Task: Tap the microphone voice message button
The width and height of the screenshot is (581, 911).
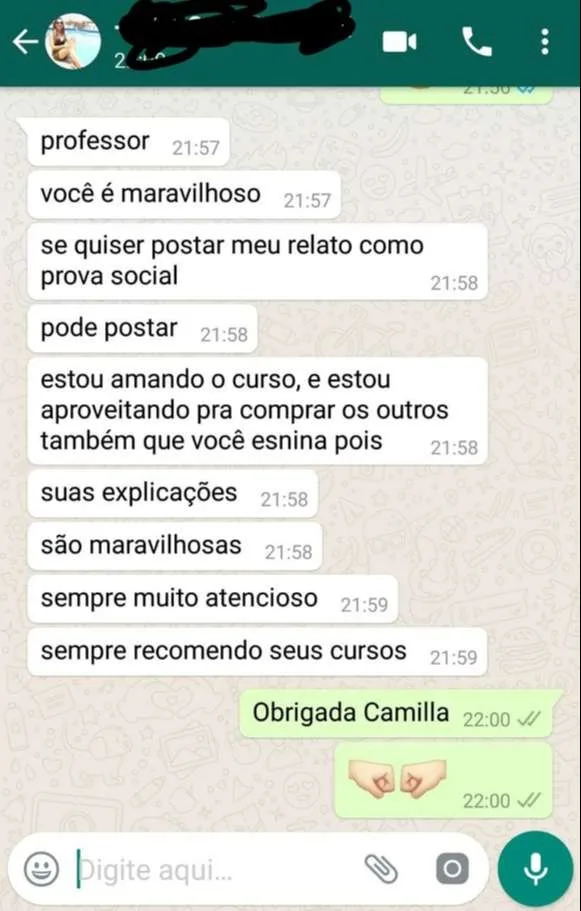Action: tap(535, 869)
